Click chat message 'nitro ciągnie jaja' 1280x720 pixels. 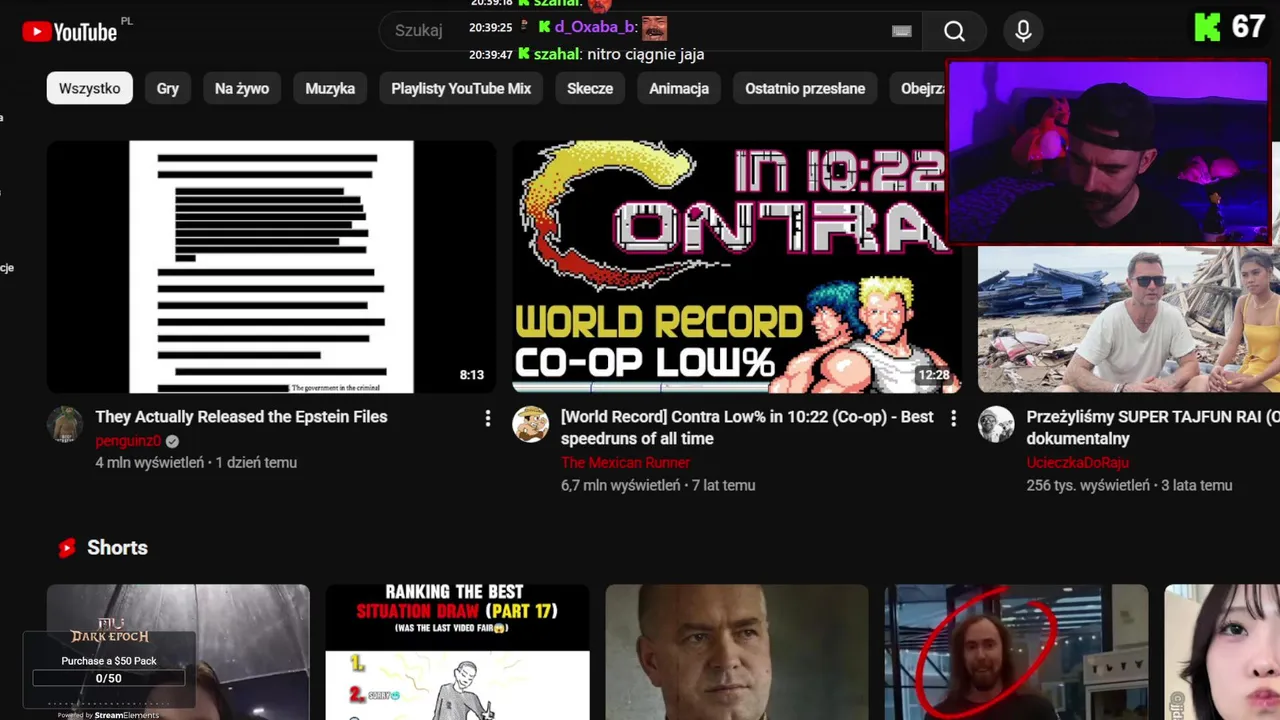pos(646,54)
